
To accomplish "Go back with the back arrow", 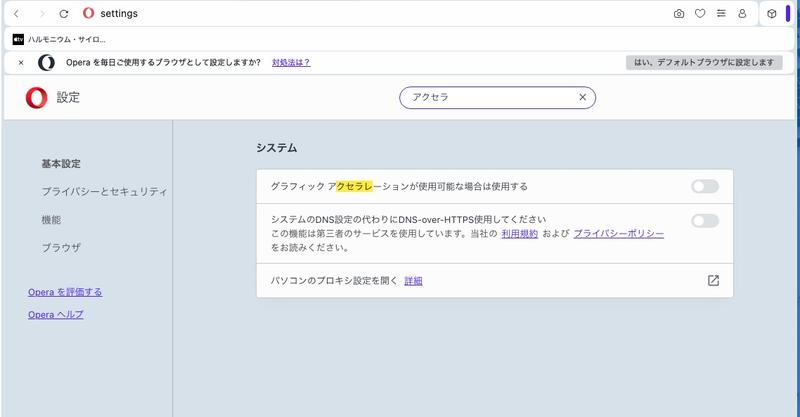I will (16, 14).
